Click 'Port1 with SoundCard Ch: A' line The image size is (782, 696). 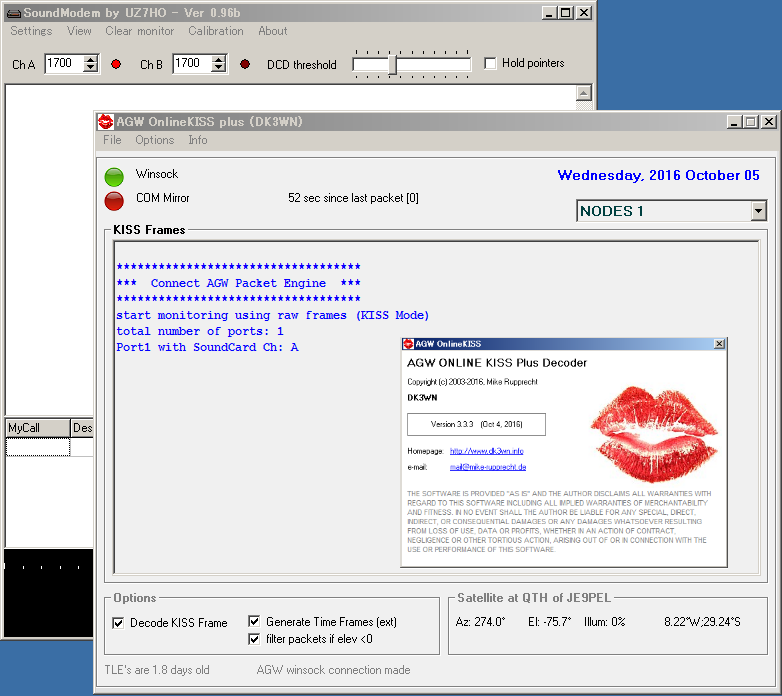pos(207,348)
